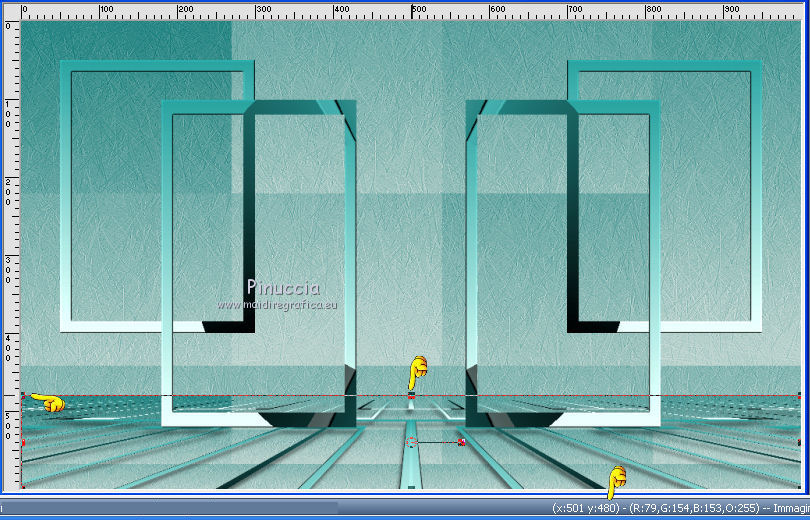Click the 300 mark on the vertical ruler
This screenshot has height=520, width=810.
pos(8,270)
